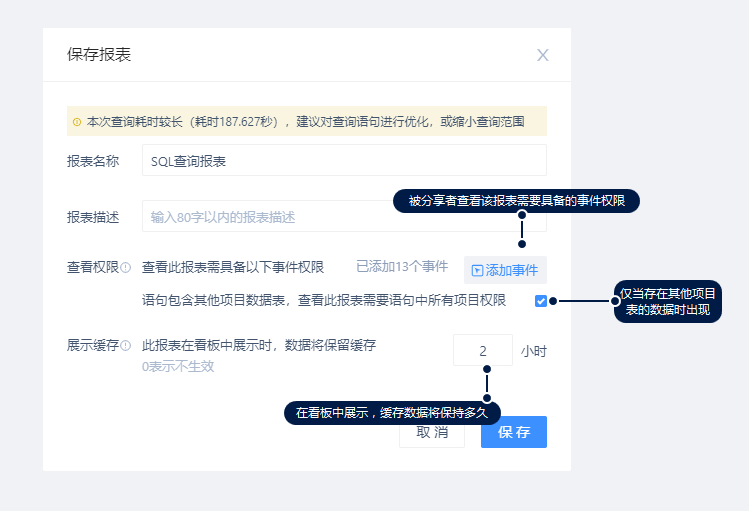Focus the 报表名称 input field
This screenshot has height=511, width=749.
point(344,160)
